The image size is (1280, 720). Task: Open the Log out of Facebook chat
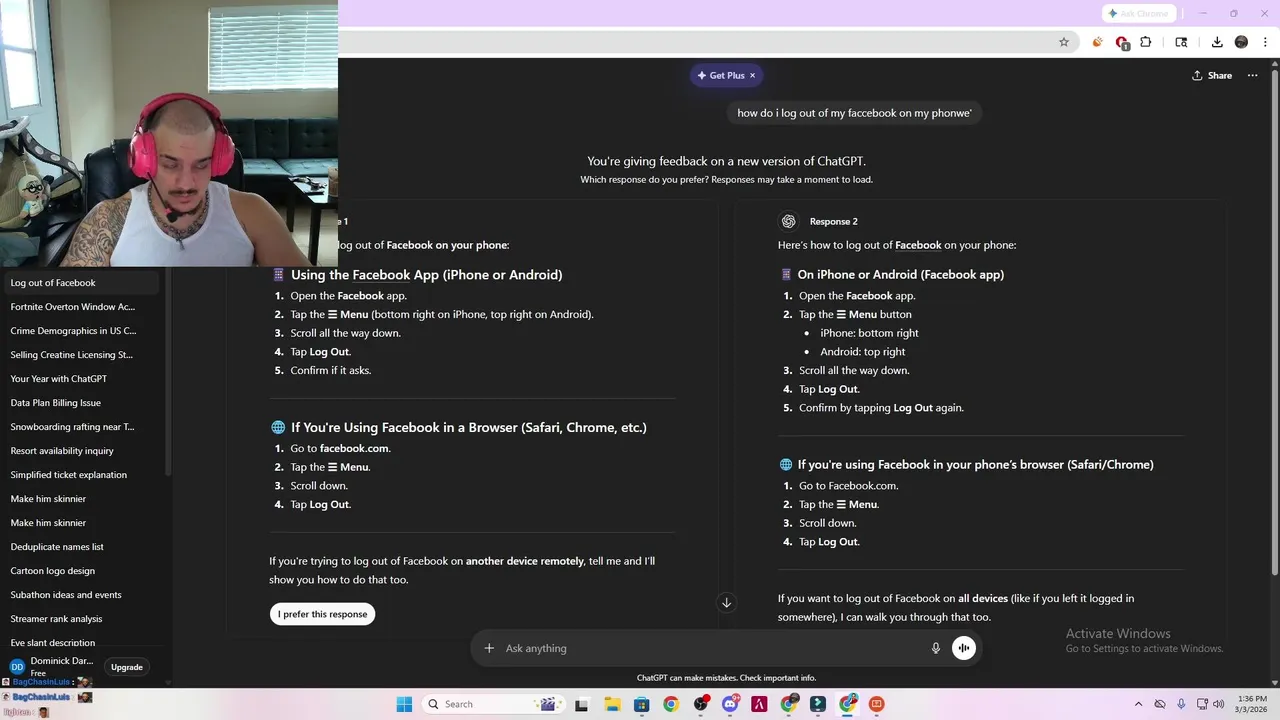click(x=80, y=283)
